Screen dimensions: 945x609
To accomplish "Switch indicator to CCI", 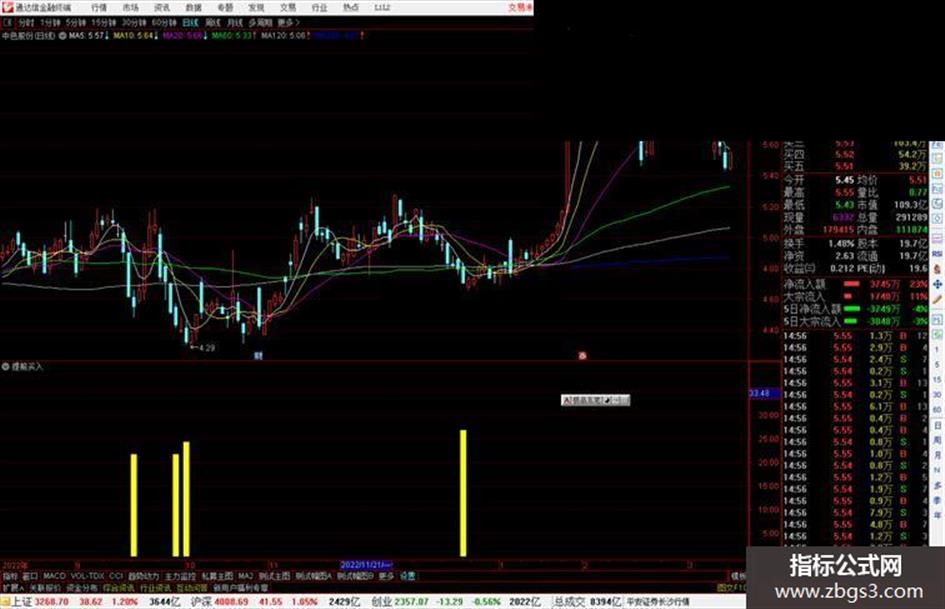I will [x=116, y=576].
